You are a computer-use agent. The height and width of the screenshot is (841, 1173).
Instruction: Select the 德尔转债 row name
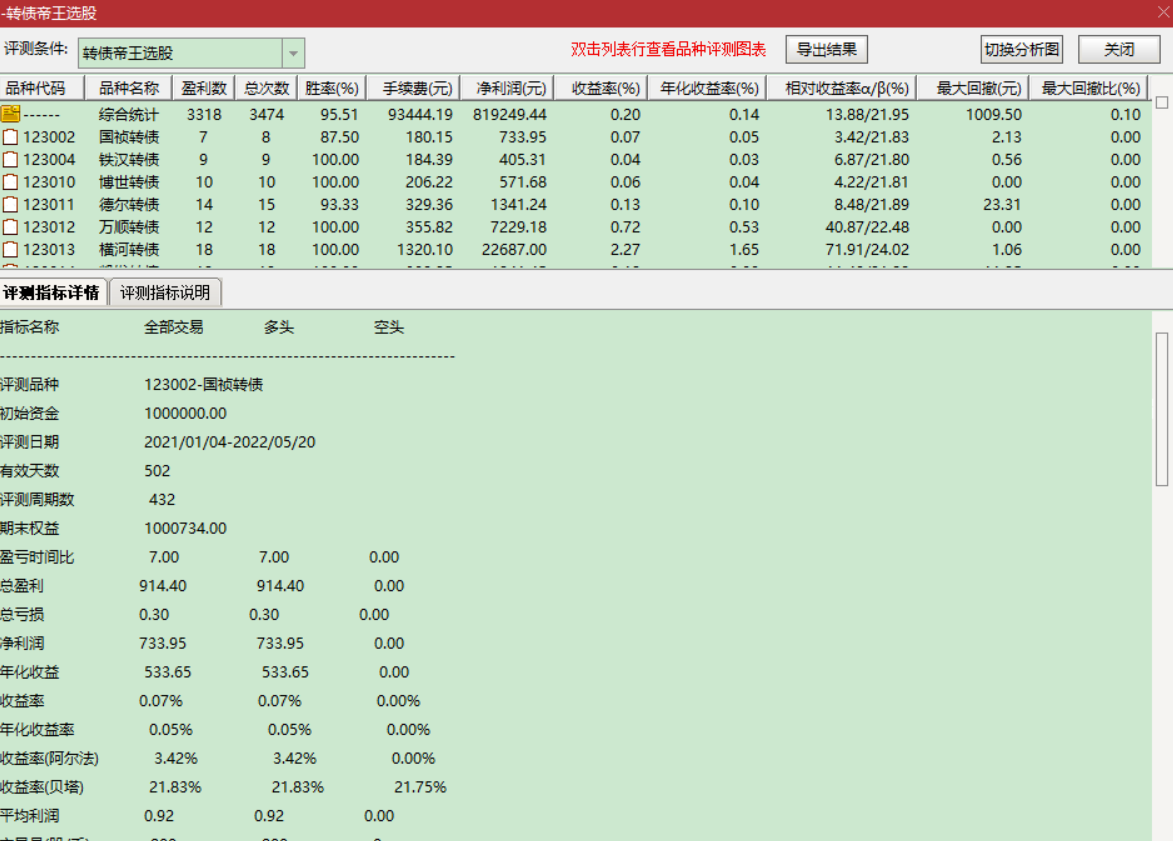[129, 204]
